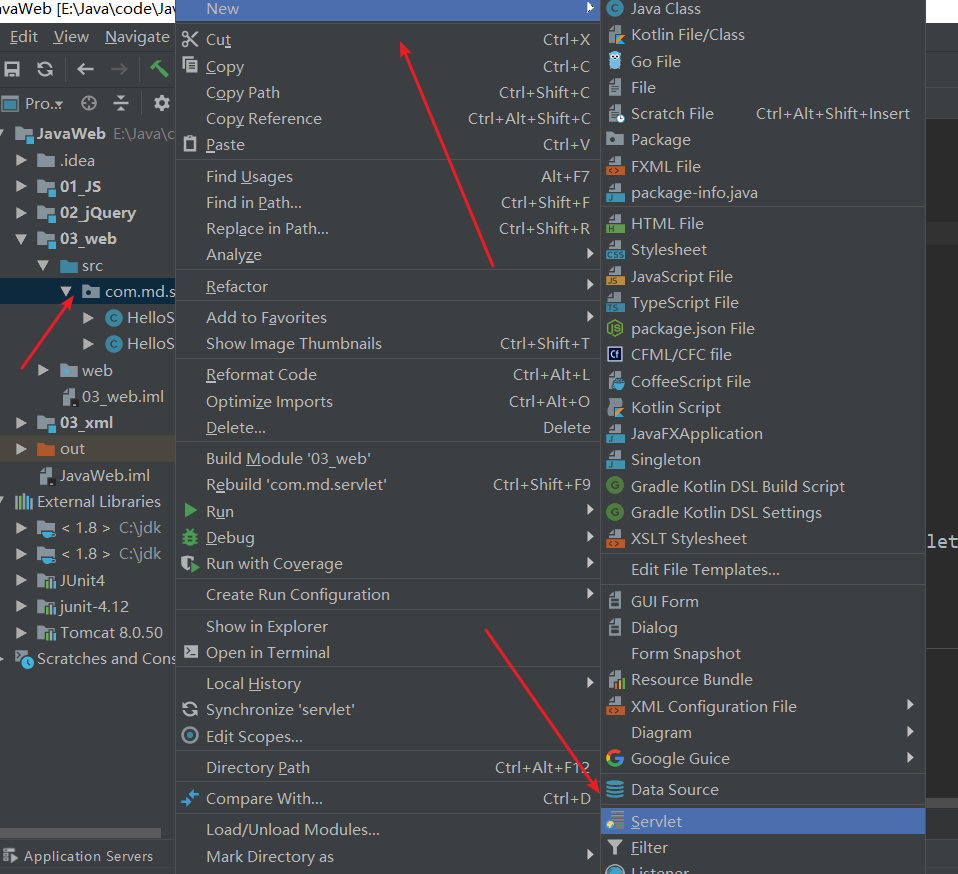958x874 pixels.
Task: Click the Compare With arrows icon
Action: click(190, 798)
